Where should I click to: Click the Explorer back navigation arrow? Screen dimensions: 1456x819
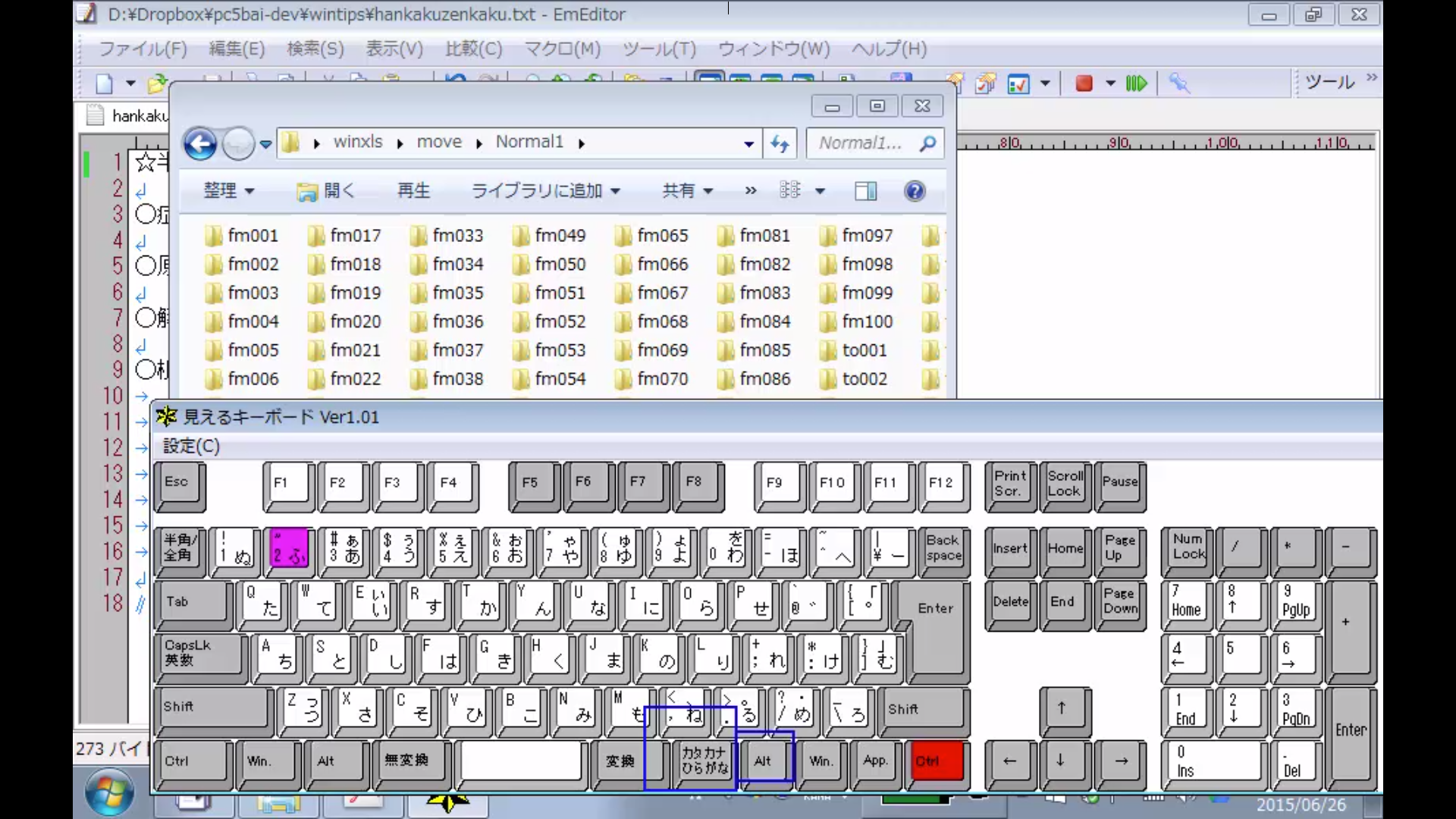coord(200,143)
